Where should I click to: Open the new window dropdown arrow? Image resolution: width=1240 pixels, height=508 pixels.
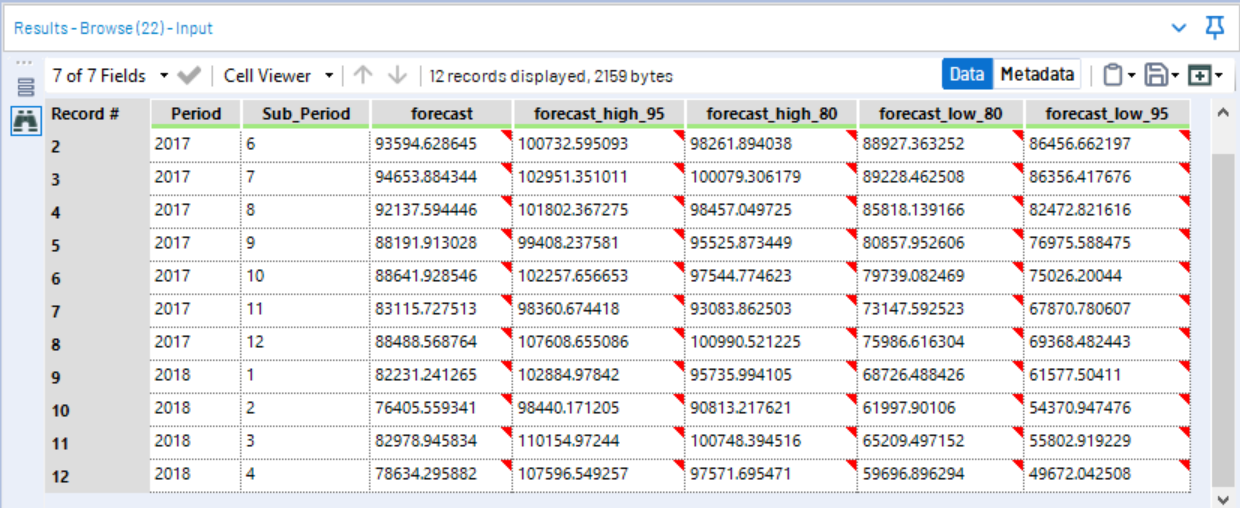pyautogui.click(x=1217, y=76)
